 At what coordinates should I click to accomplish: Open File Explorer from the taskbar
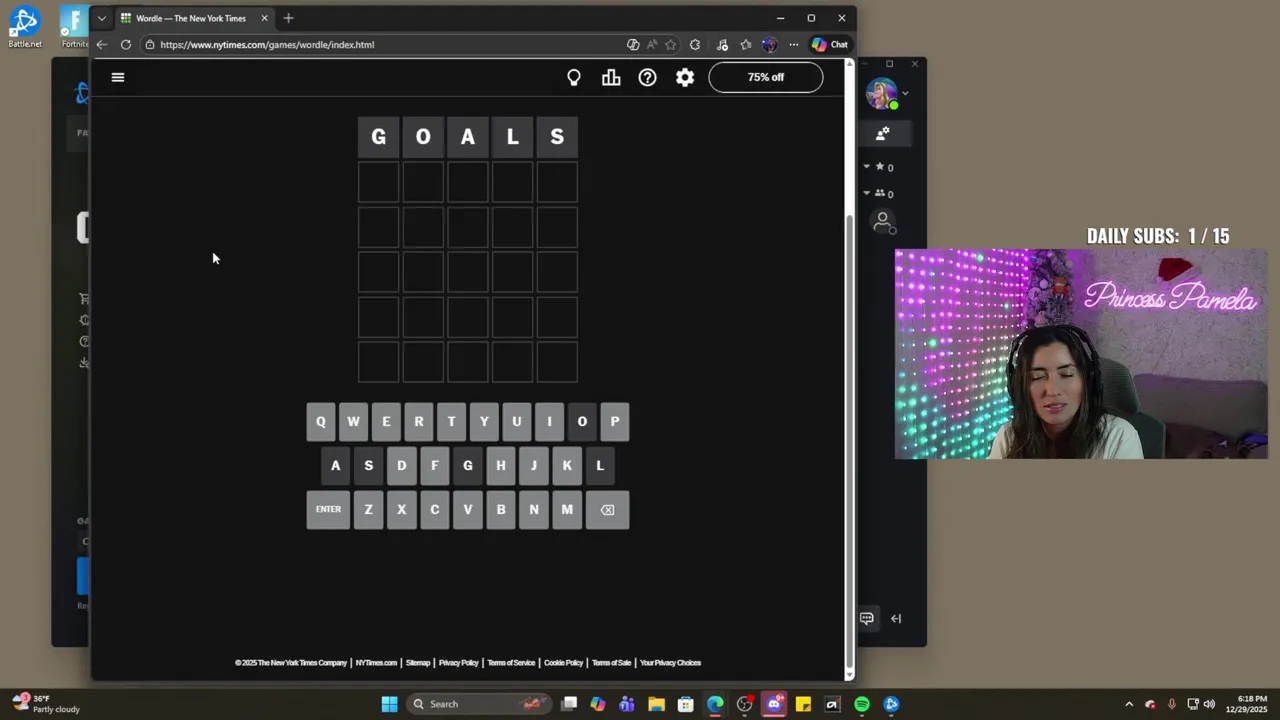pos(656,704)
